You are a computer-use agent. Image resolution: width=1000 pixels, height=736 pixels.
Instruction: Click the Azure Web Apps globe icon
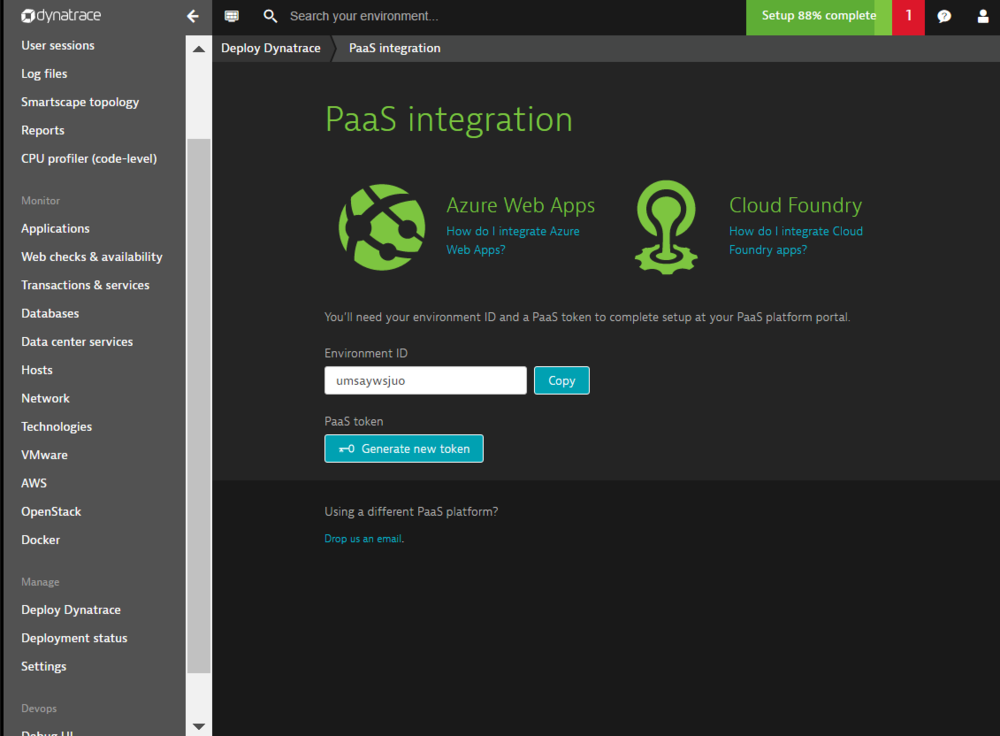(x=382, y=227)
